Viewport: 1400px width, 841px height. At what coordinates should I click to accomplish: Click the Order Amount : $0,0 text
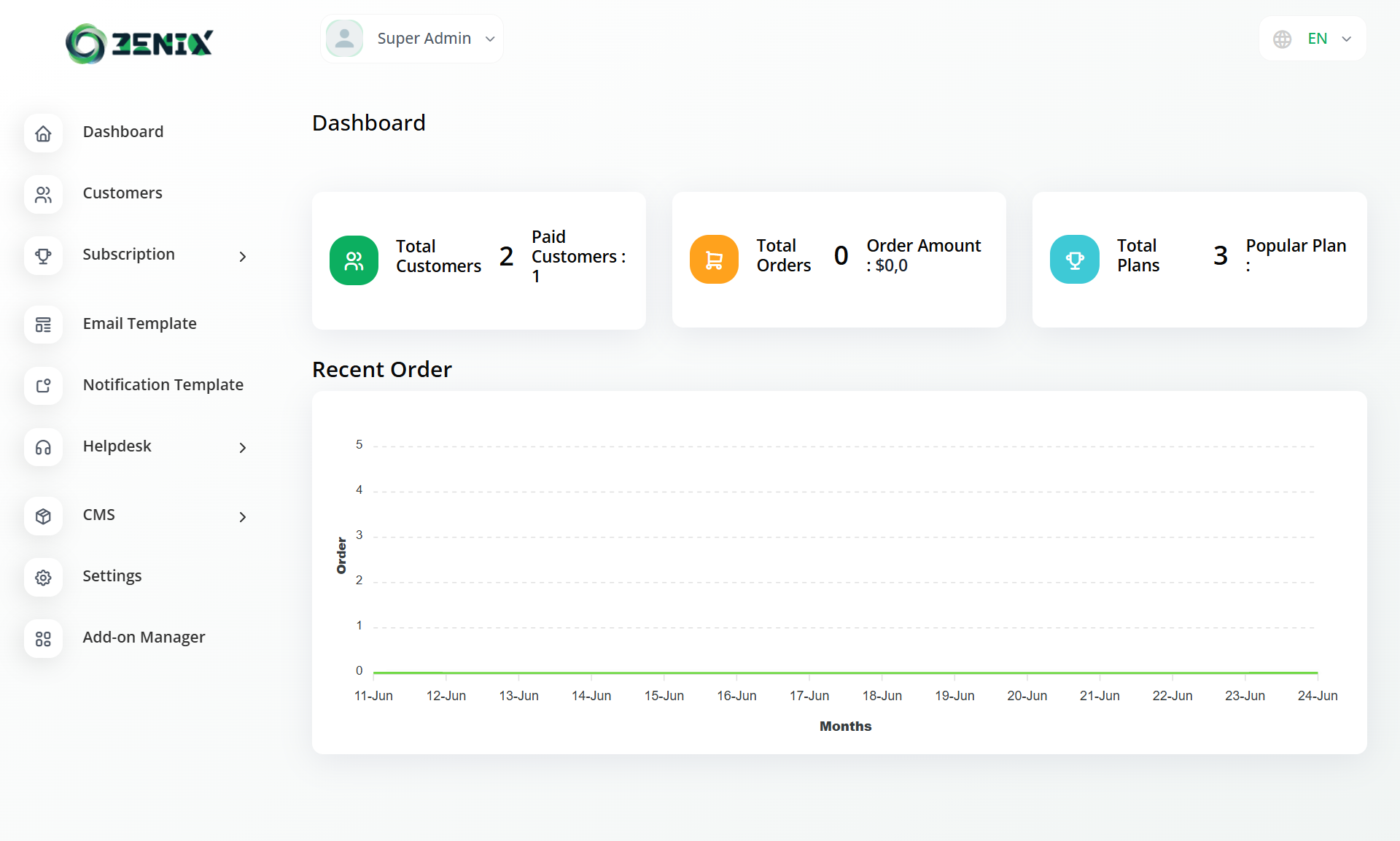click(x=923, y=255)
